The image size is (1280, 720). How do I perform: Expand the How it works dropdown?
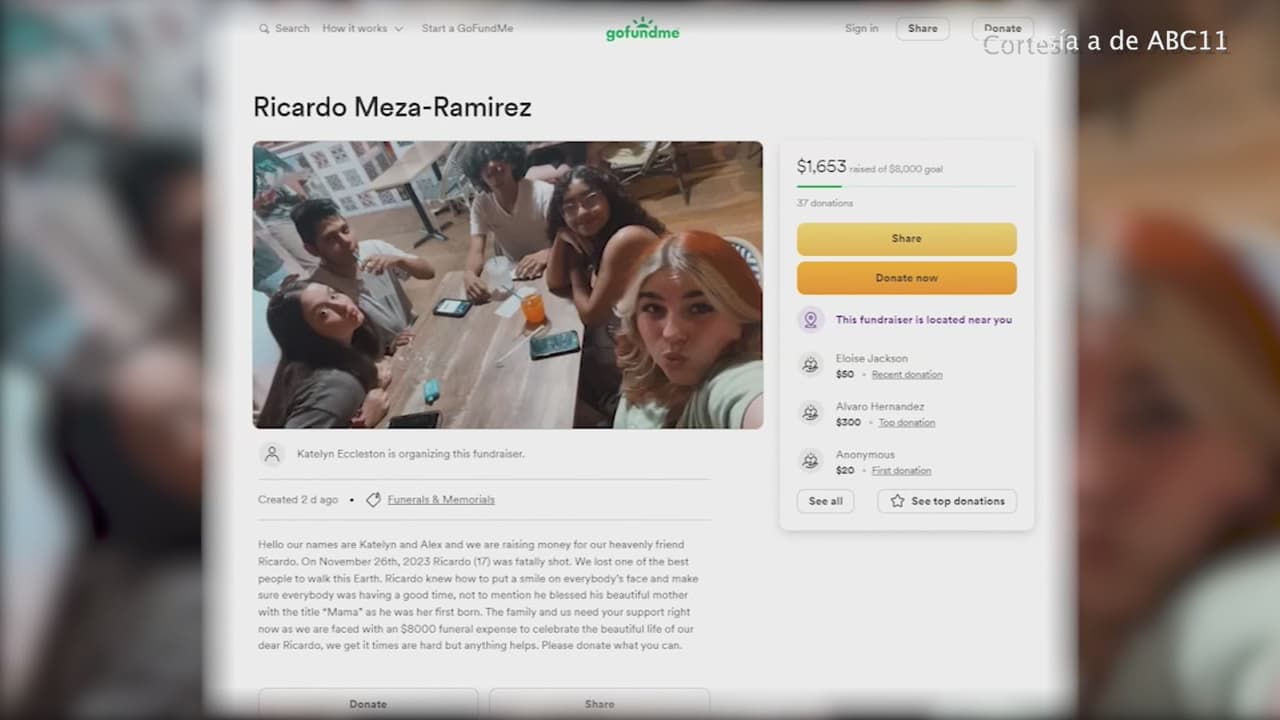(362, 29)
